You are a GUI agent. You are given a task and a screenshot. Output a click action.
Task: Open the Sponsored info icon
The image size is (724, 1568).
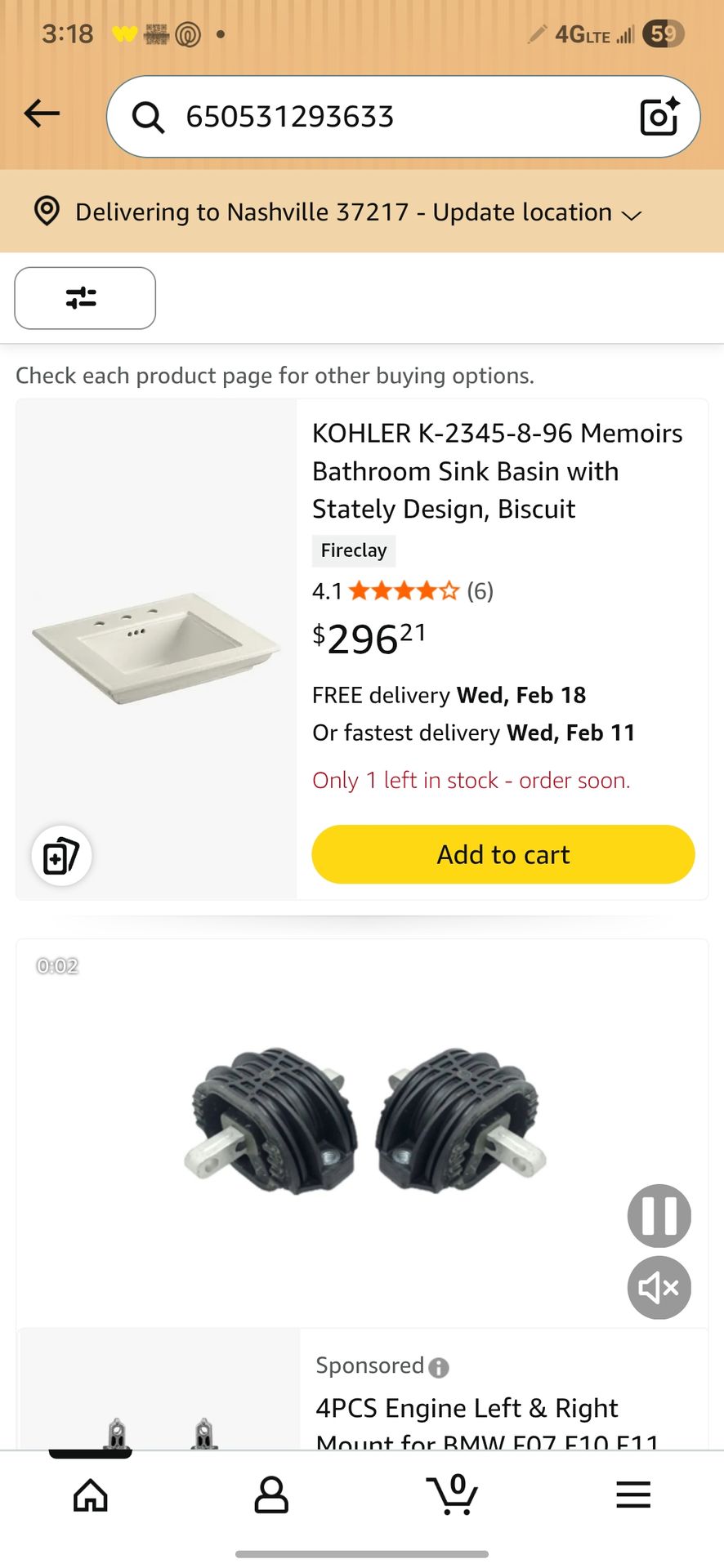[439, 1367]
